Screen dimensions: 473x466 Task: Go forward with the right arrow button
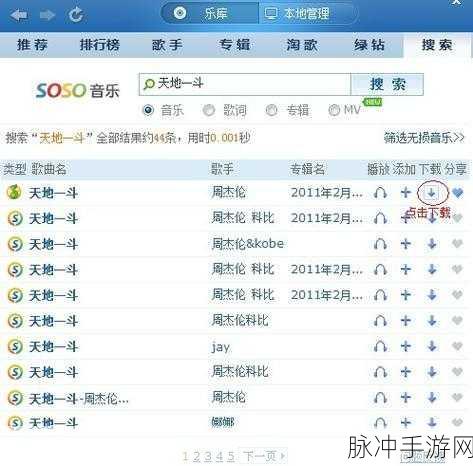point(47,15)
